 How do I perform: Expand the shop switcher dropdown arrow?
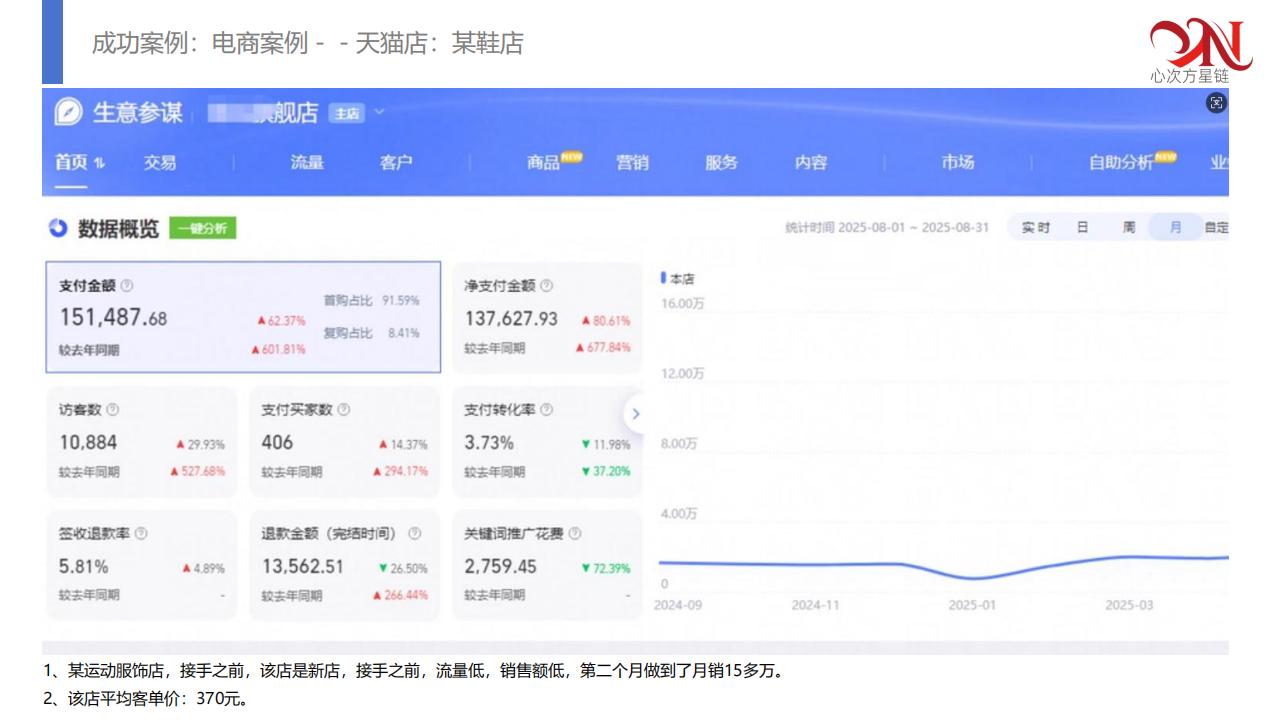tap(379, 112)
